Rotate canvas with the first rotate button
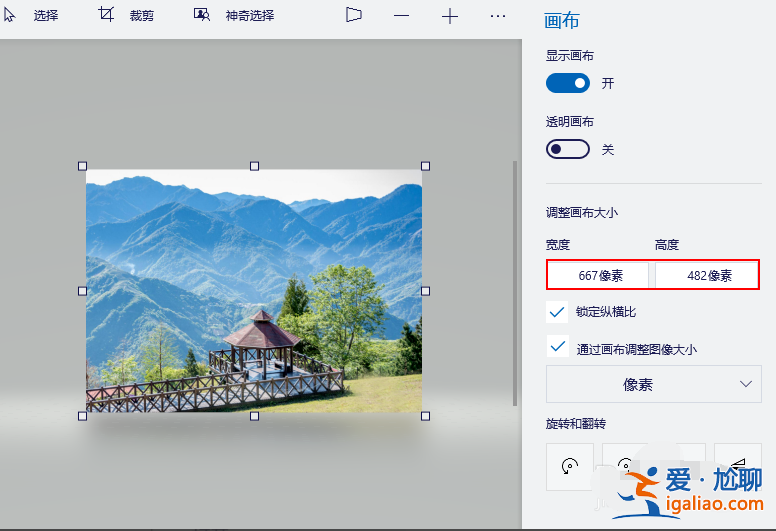776x531 pixels. (570, 466)
